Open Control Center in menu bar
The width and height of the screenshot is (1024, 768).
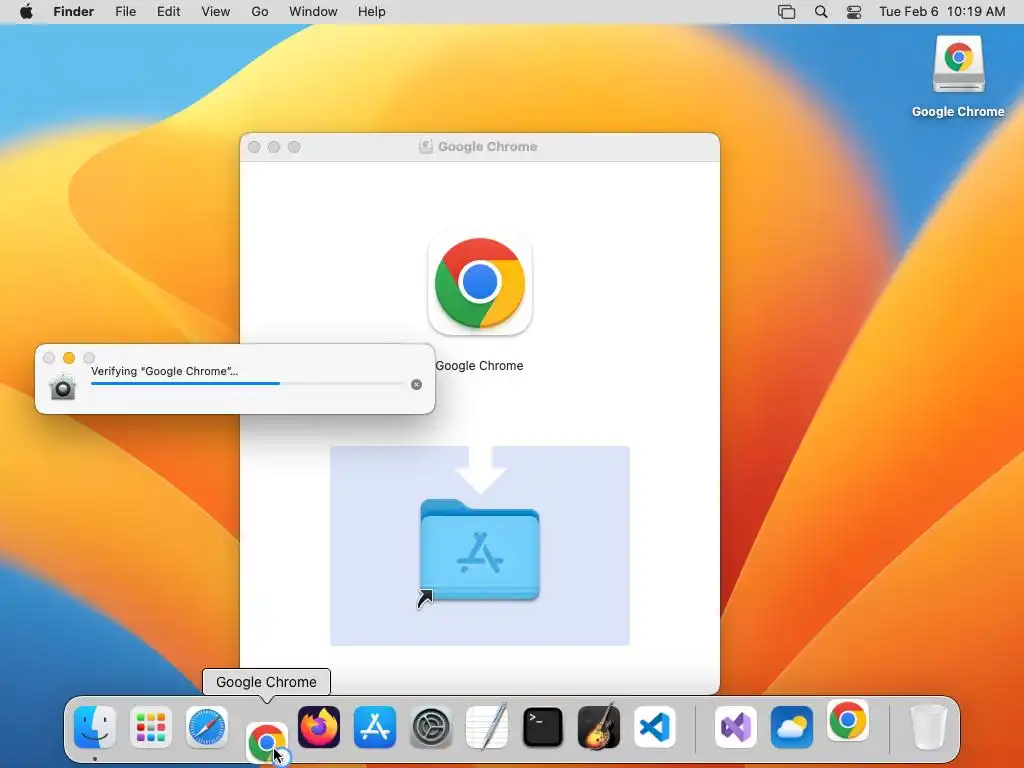[x=854, y=12]
